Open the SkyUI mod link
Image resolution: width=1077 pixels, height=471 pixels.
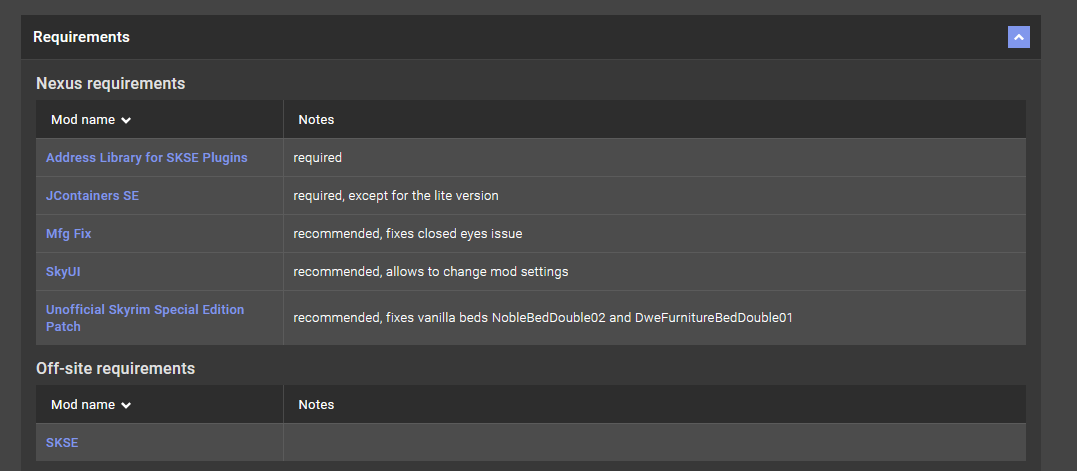click(63, 272)
